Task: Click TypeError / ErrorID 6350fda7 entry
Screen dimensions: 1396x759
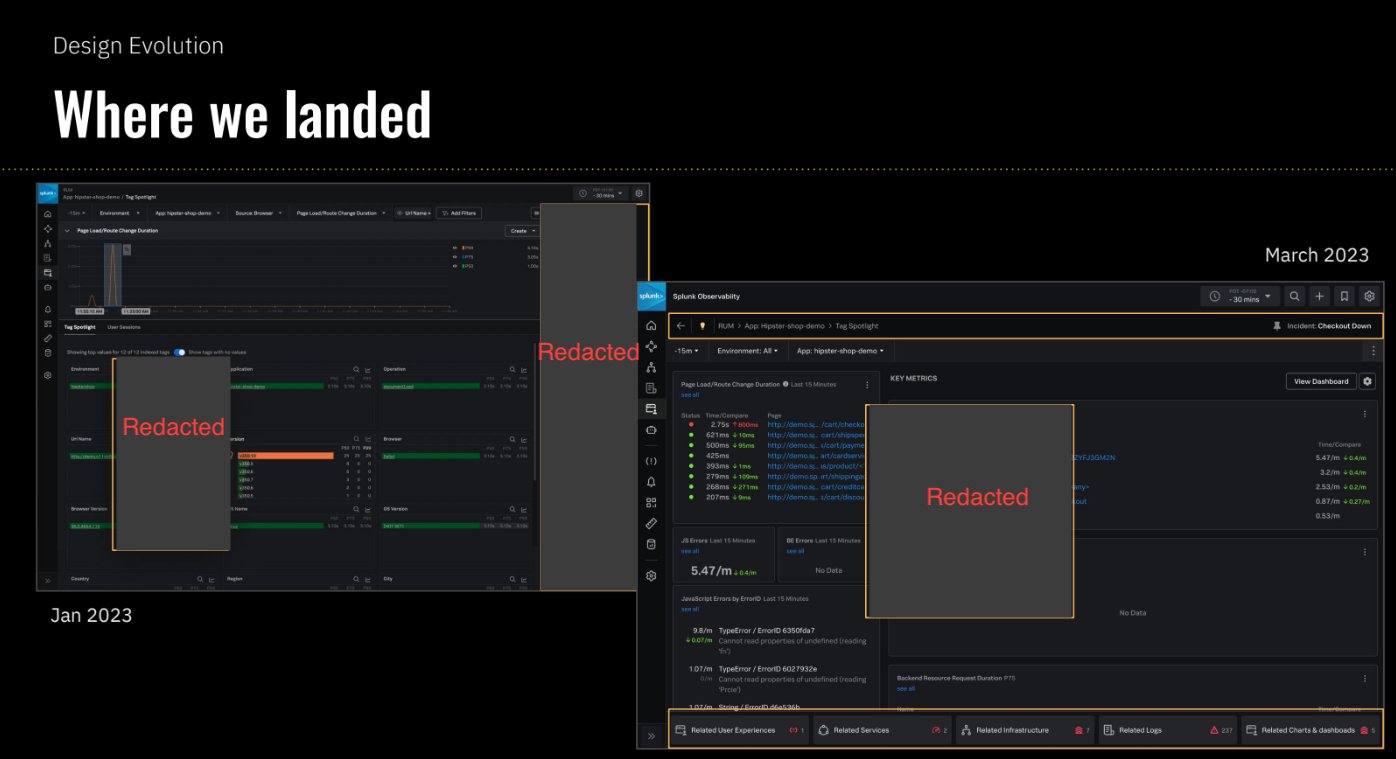Action: click(x=769, y=630)
